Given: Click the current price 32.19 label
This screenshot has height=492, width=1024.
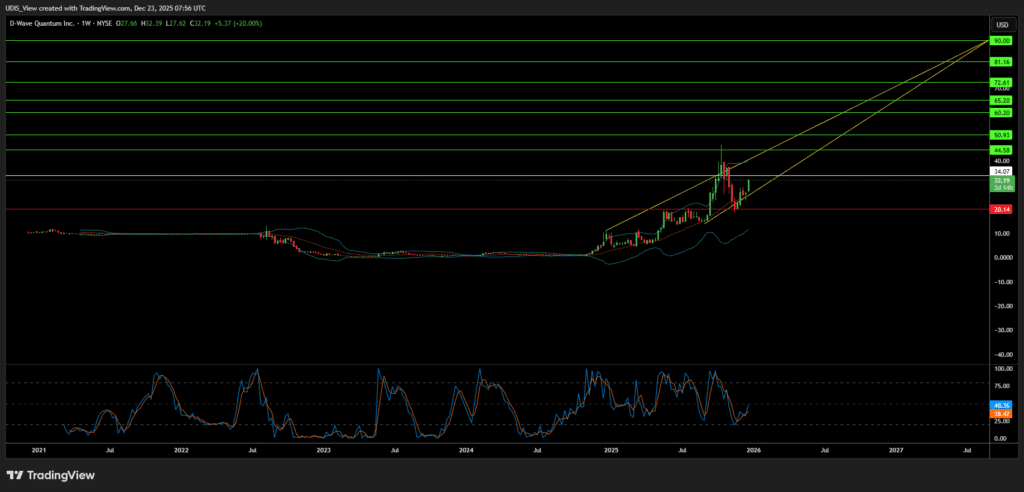Looking at the screenshot, I should 1000,180.
